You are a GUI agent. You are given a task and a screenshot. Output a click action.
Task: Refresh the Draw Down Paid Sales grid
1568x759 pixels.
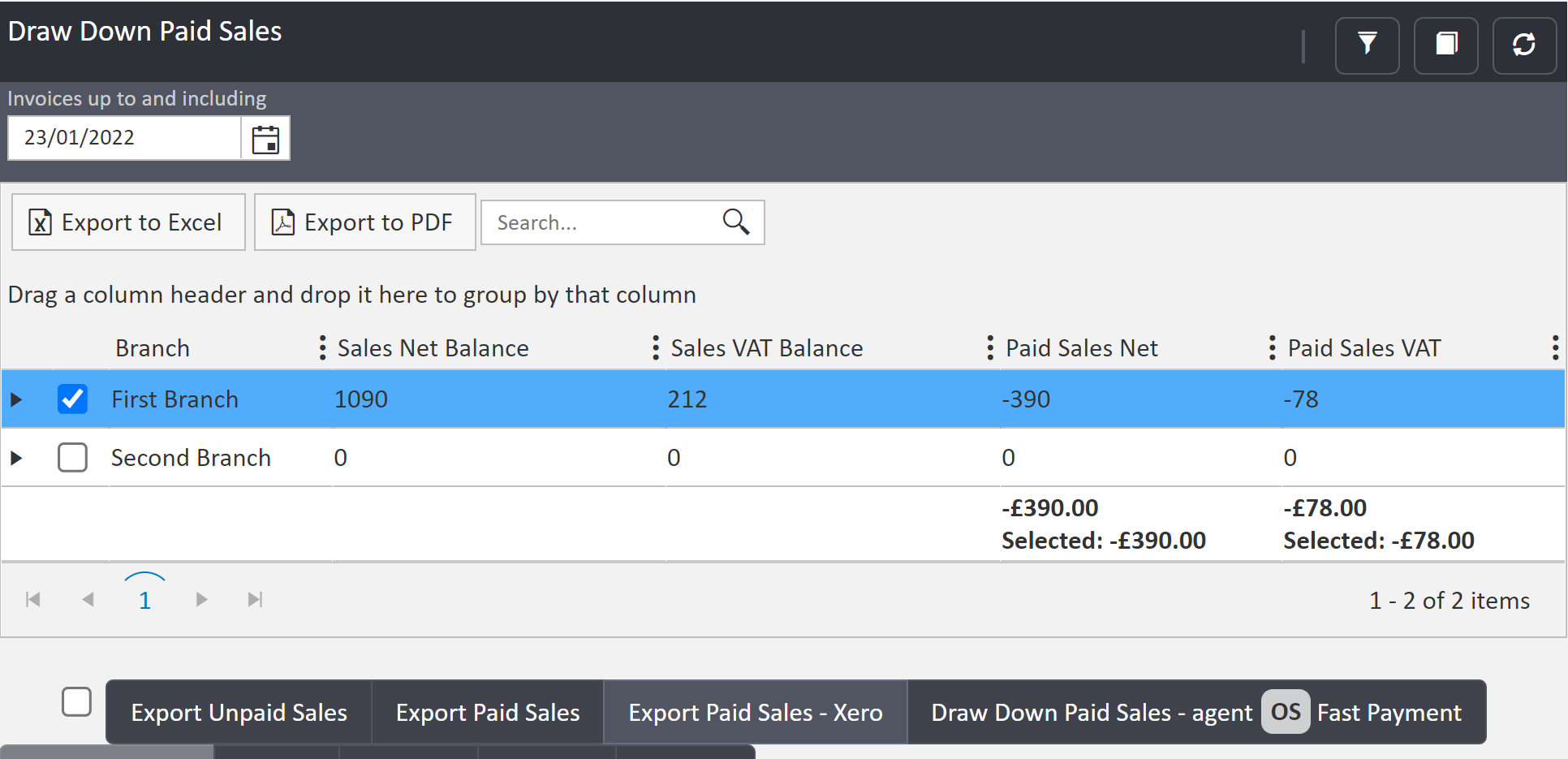[1523, 45]
